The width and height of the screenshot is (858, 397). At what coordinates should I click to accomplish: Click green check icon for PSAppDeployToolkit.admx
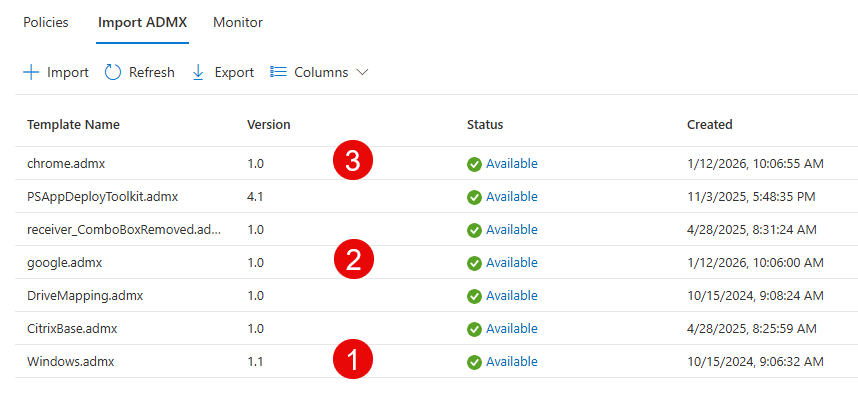(474, 197)
